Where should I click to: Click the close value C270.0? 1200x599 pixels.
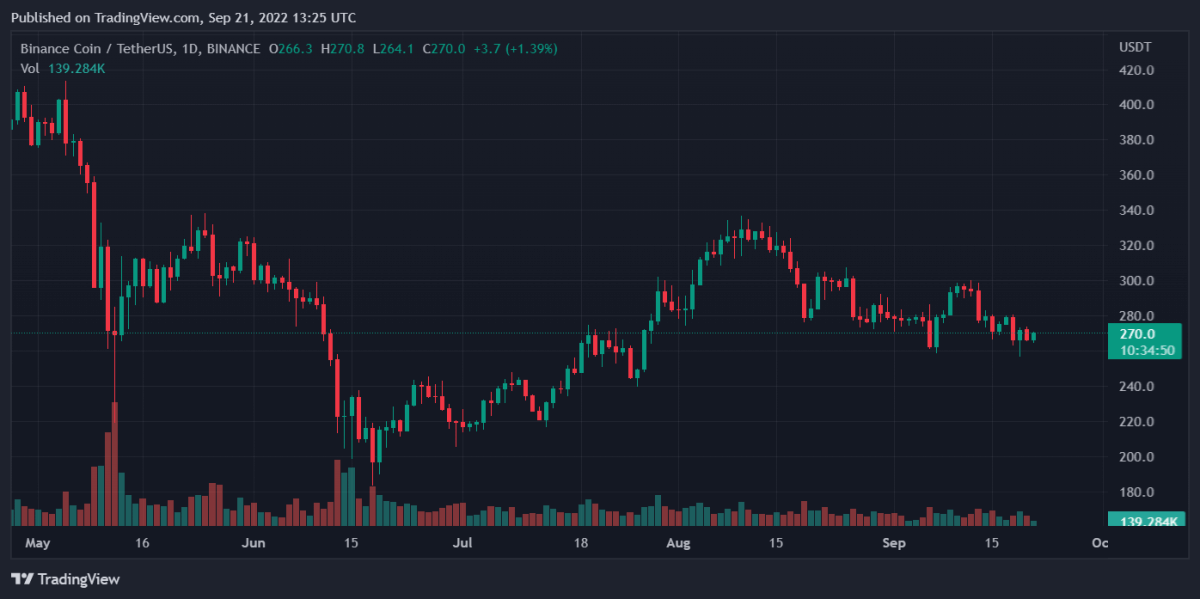pyautogui.click(x=444, y=48)
